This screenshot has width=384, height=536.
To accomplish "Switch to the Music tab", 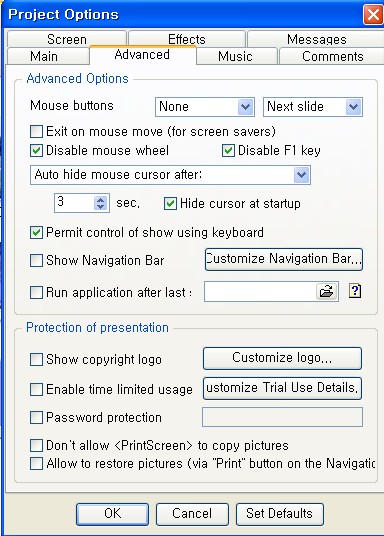I will pos(236,56).
